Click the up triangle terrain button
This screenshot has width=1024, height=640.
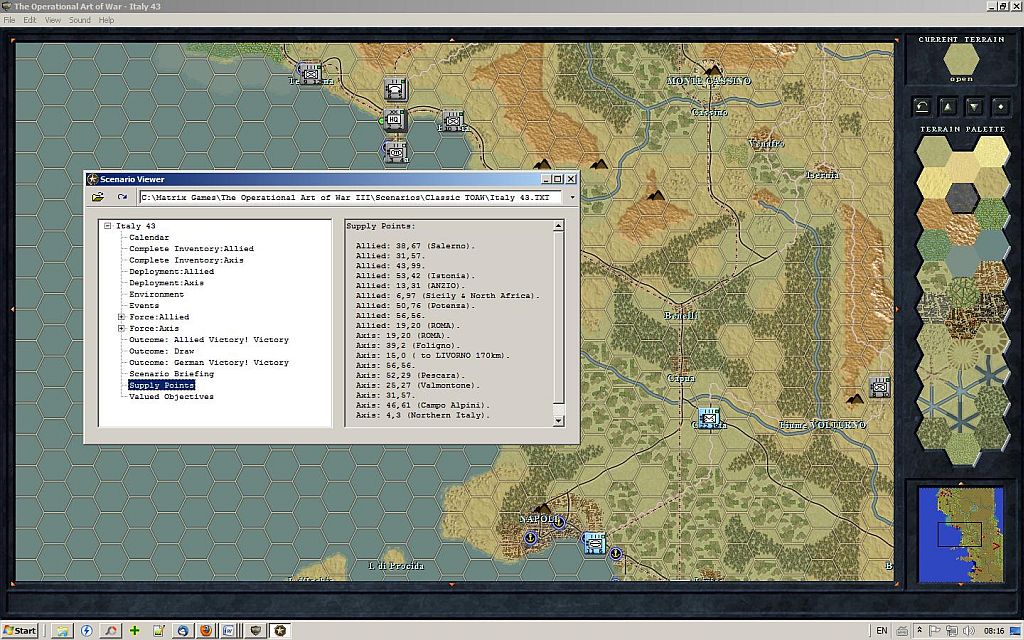pos(948,106)
